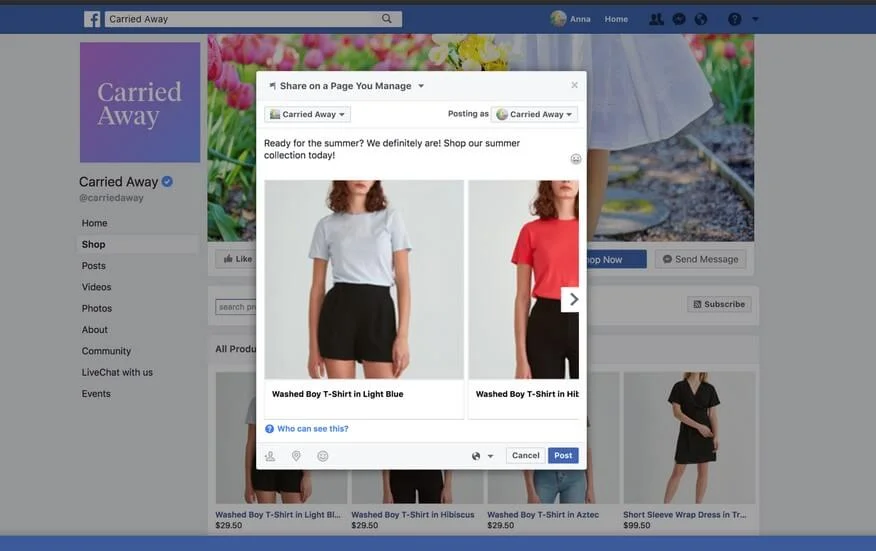The image size is (876, 551).
Task: Click the Facebook logo icon
Action: tap(92, 19)
